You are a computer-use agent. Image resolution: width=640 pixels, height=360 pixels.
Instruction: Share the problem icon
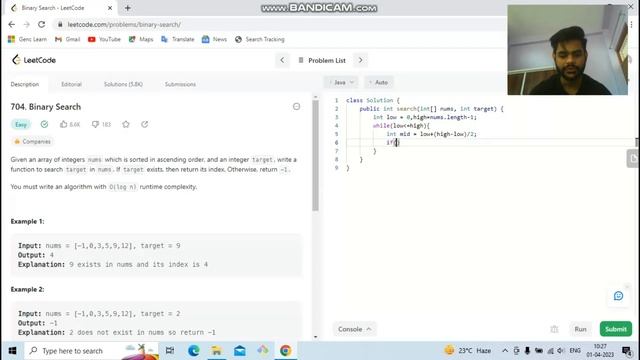[x=144, y=124]
